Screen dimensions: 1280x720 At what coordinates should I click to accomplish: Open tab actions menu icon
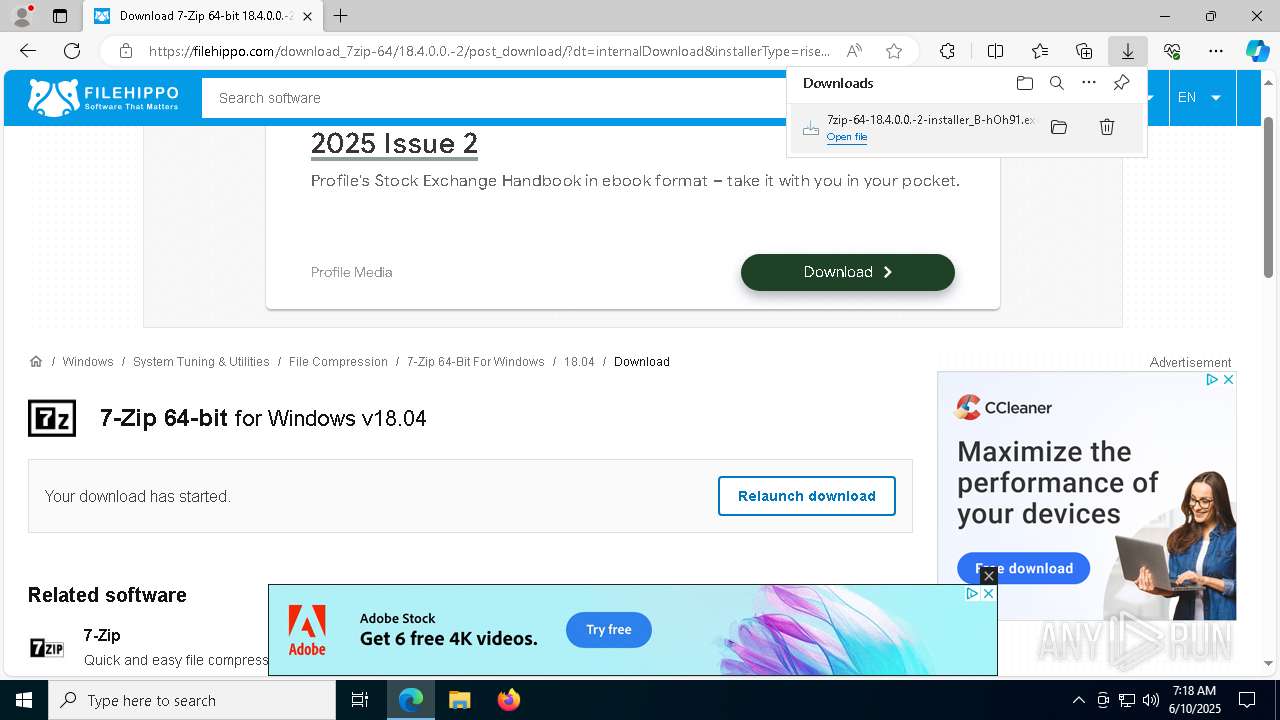(x=60, y=16)
